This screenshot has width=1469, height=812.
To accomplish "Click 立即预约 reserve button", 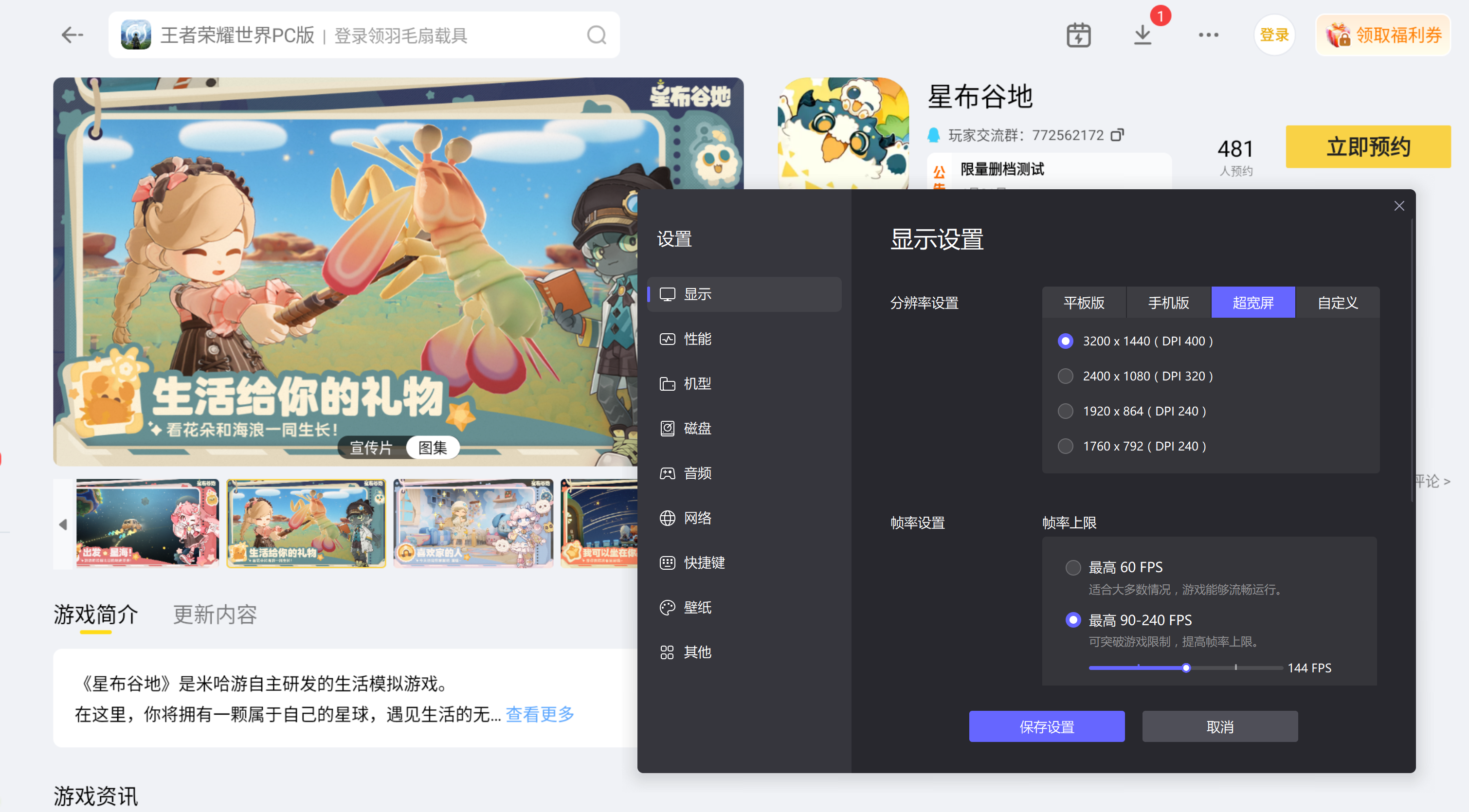I will pyautogui.click(x=1367, y=147).
